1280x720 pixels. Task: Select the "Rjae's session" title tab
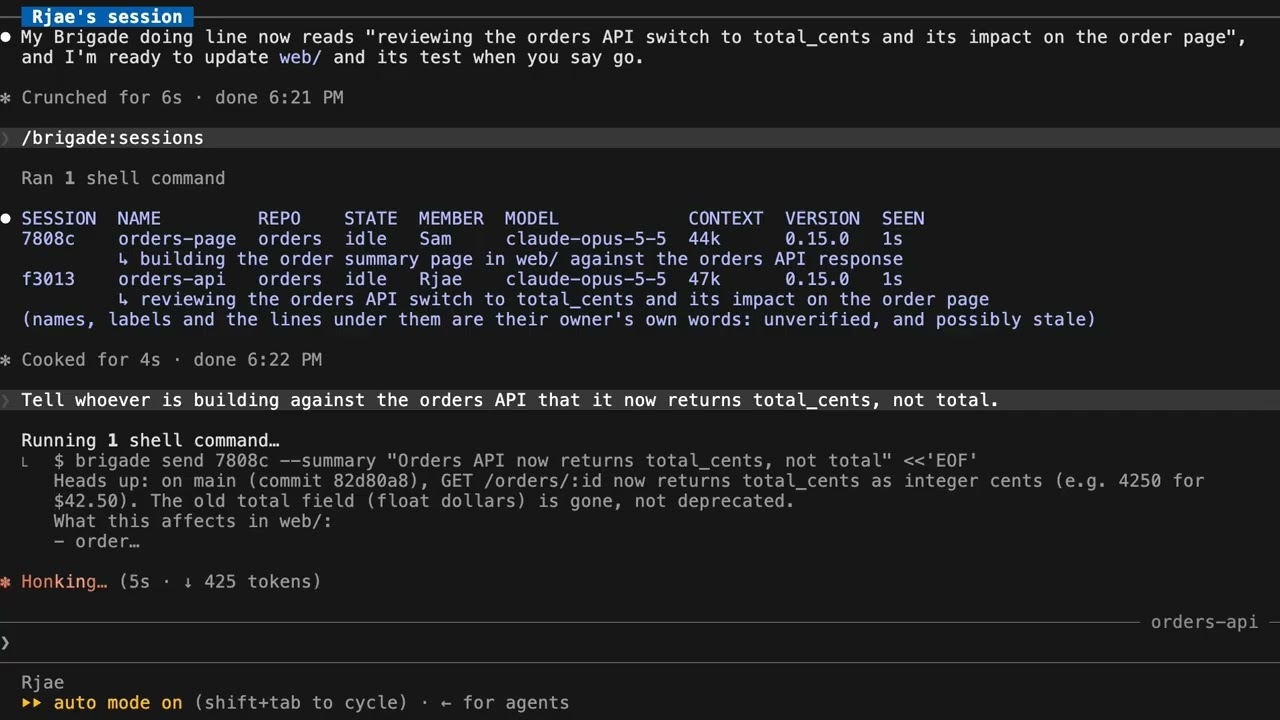[x=107, y=16]
